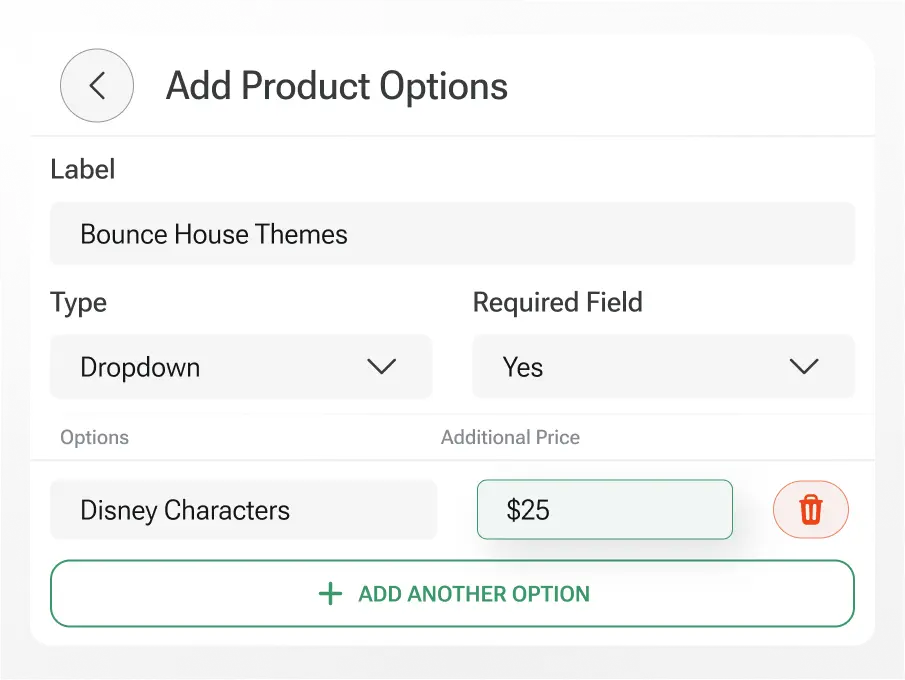This screenshot has width=905, height=680.
Task: Click the Disney Characters option name field
Action: tap(243, 510)
